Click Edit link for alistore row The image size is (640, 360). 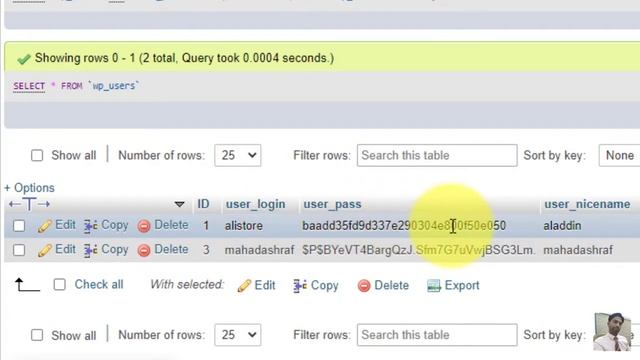pyautogui.click(x=65, y=225)
